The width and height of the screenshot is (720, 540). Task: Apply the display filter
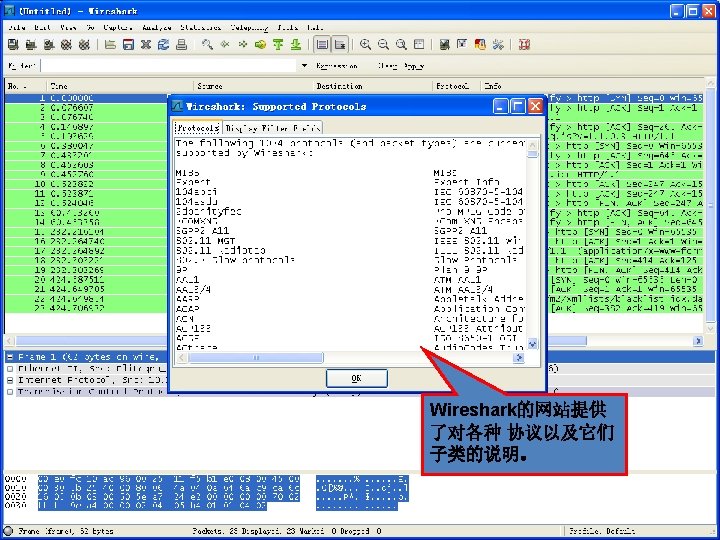point(414,66)
